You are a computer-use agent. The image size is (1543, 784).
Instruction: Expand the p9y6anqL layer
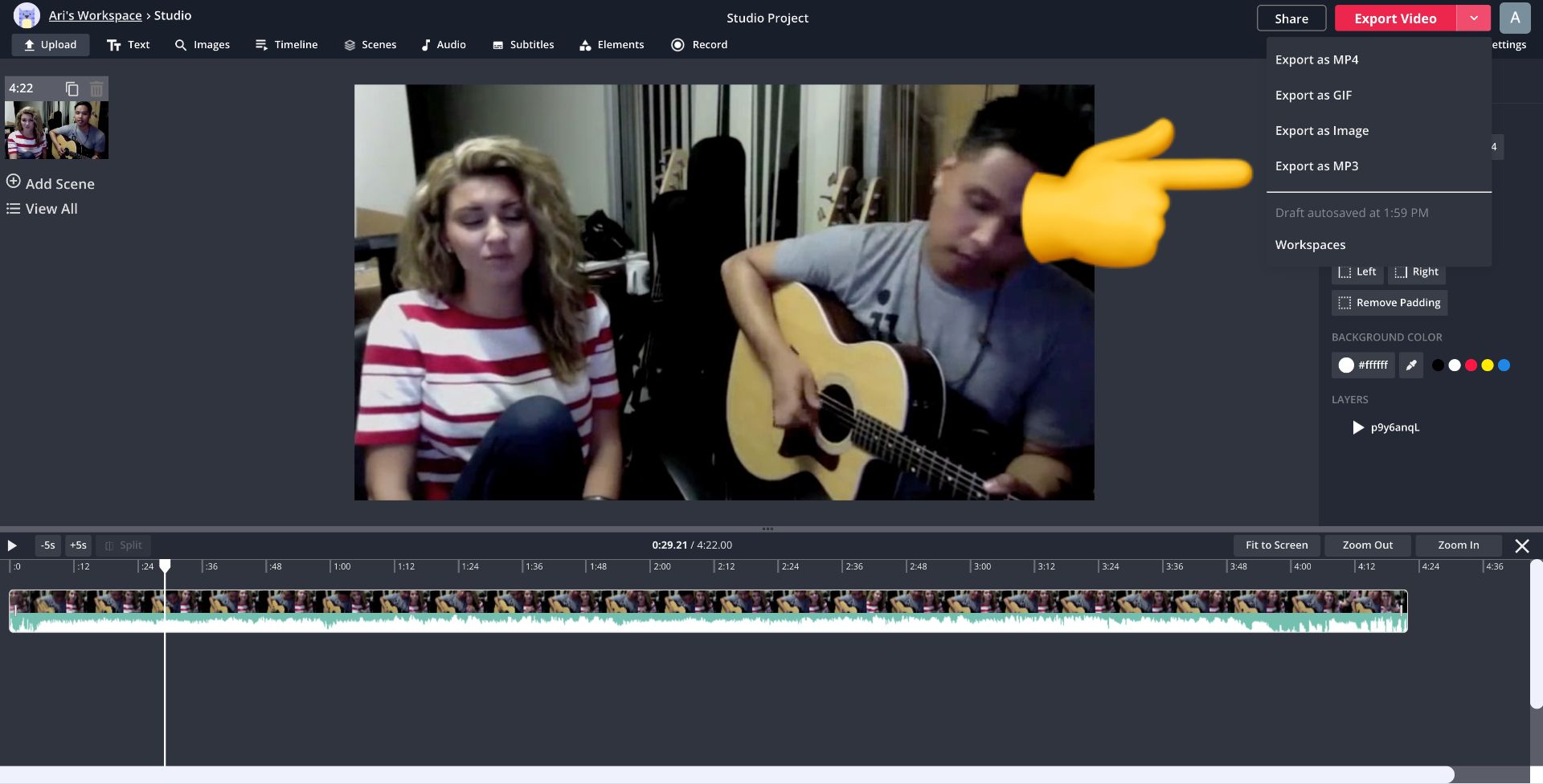pyautogui.click(x=1357, y=427)
